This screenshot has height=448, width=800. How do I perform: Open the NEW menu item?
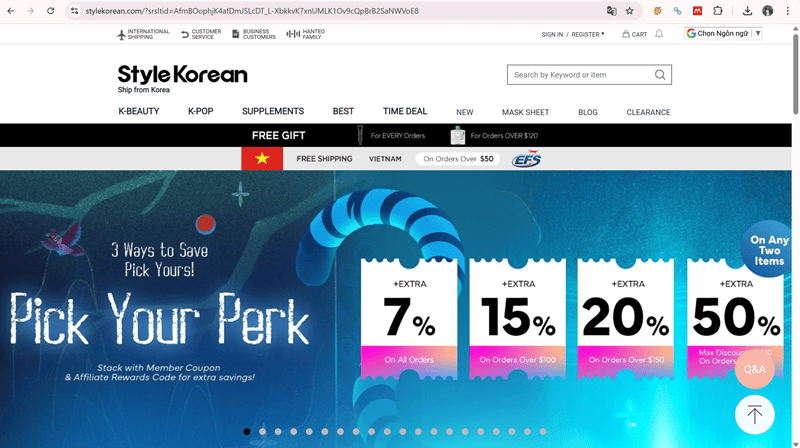pyautogui.click(x=465, y=112)
